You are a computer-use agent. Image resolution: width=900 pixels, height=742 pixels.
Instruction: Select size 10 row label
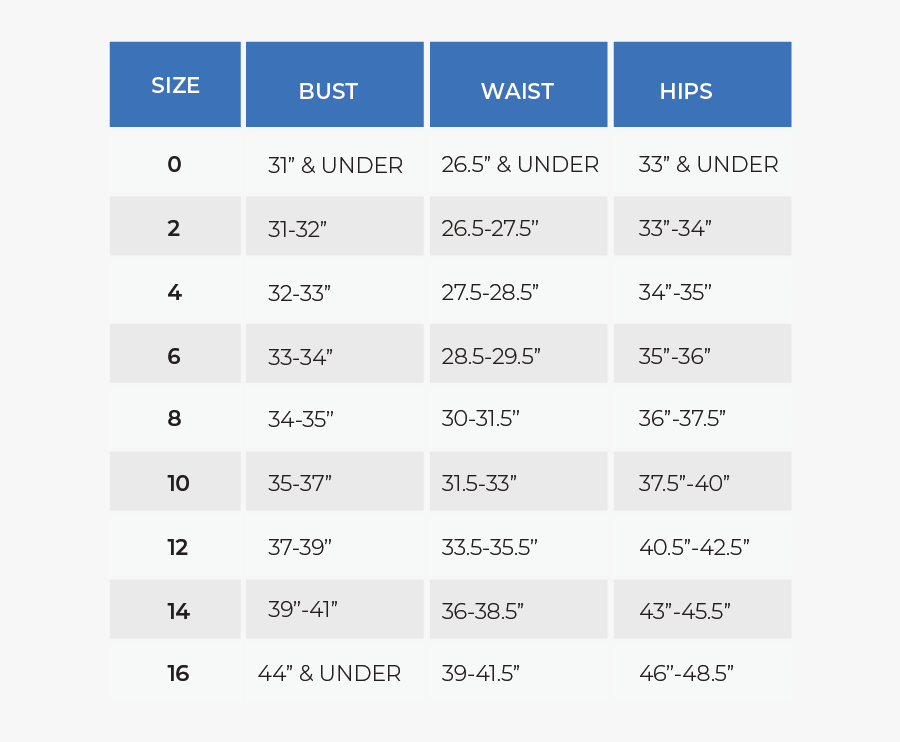click(x=178, y=484)
